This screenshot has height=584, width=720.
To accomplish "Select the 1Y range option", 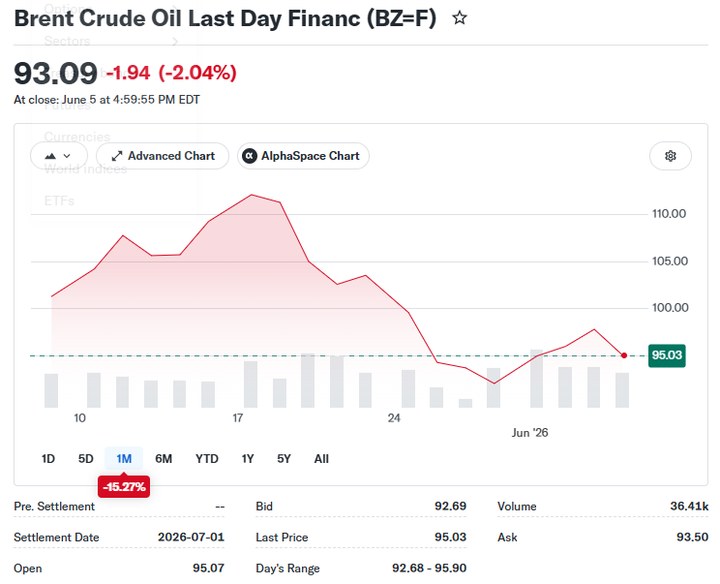I will [x=248, y=459].
